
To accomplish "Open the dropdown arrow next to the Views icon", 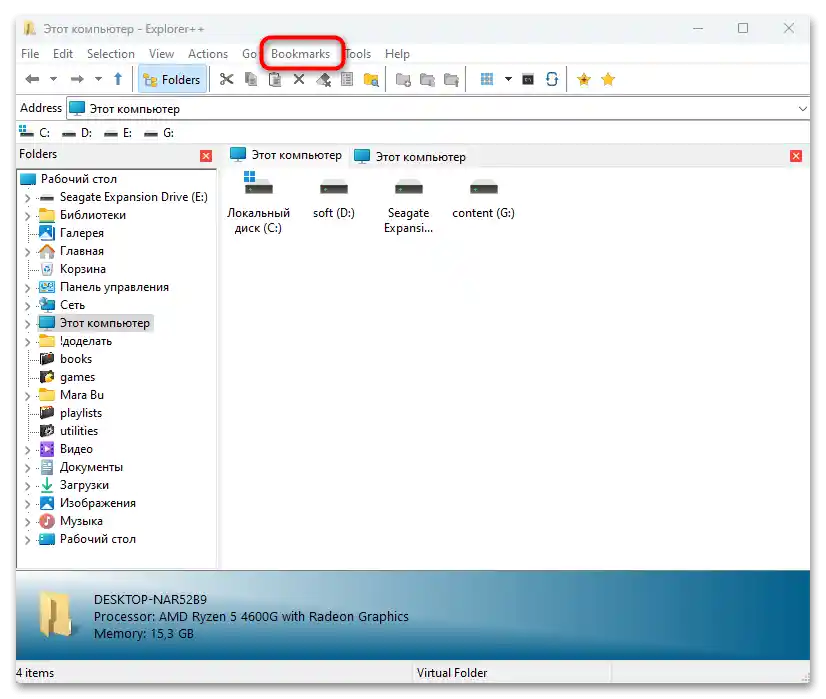I will coord(507,79).
